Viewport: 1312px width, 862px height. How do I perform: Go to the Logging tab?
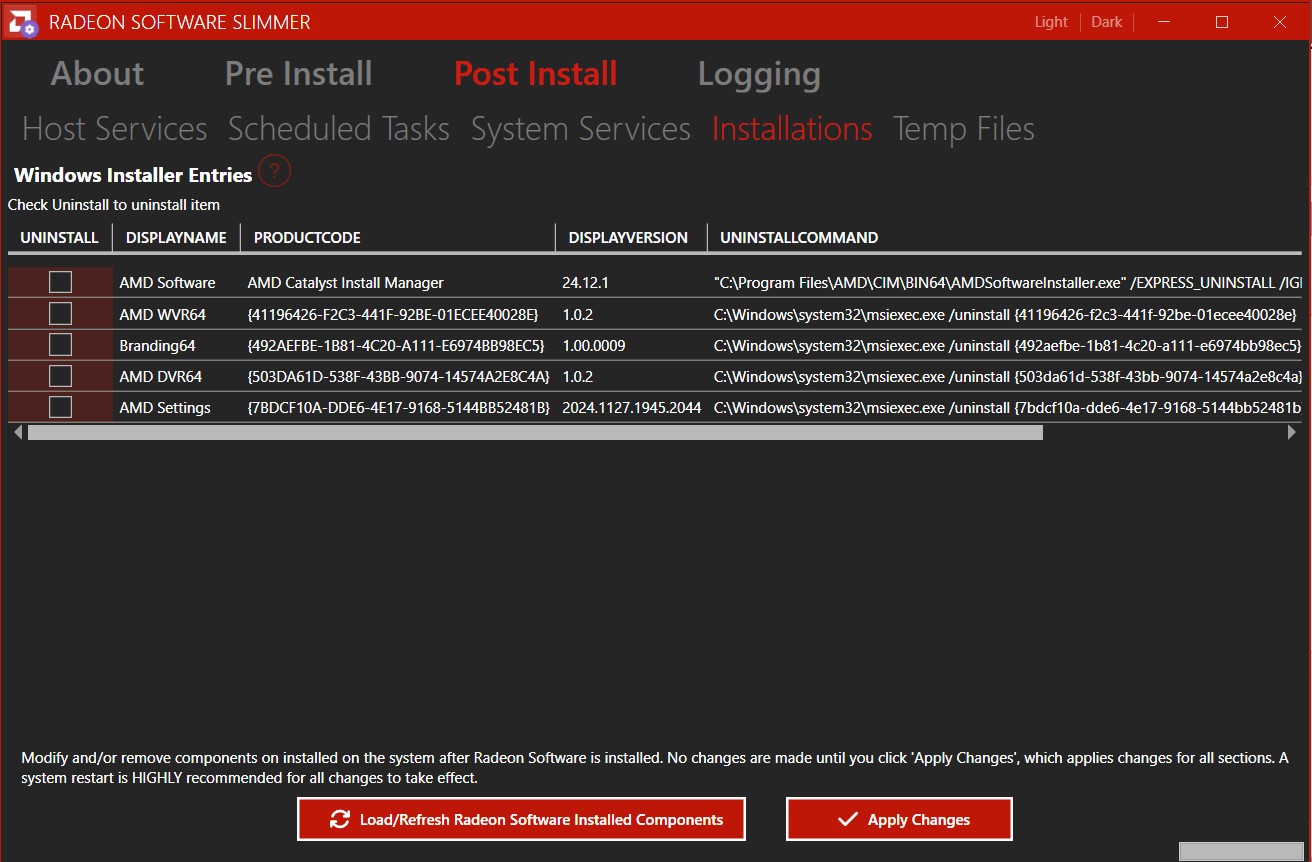(x=759, y=74)
